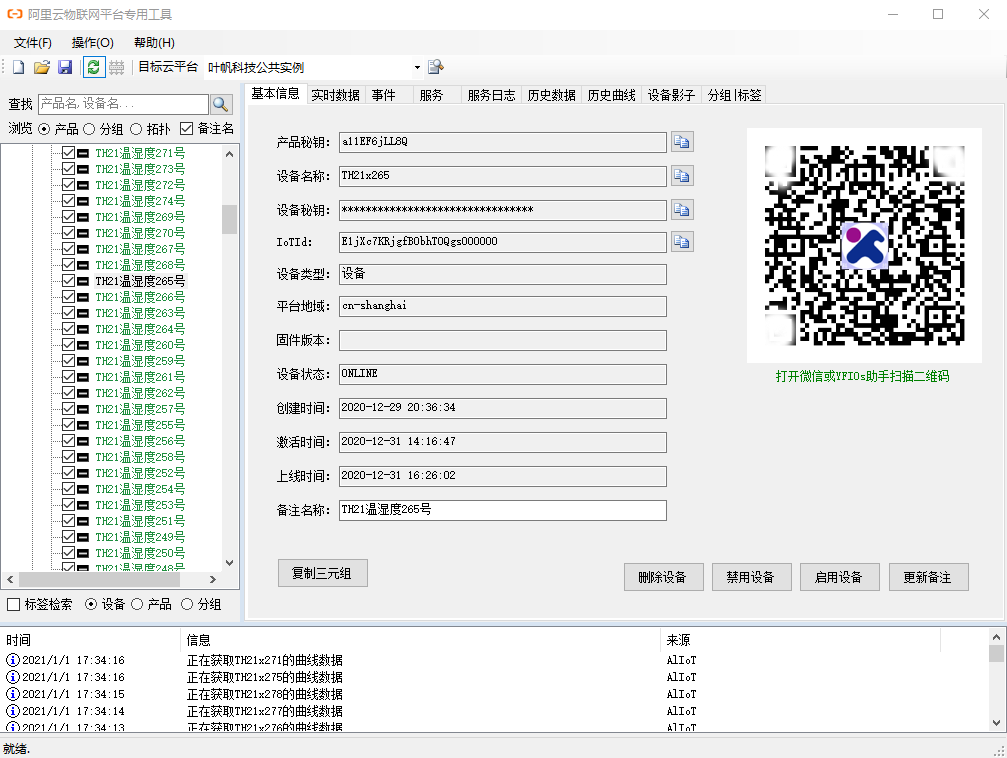Toggle the 备注名 checkbox
This screenshot has height=758, width=1007.
pyautogui.click(x=186, y=129)
